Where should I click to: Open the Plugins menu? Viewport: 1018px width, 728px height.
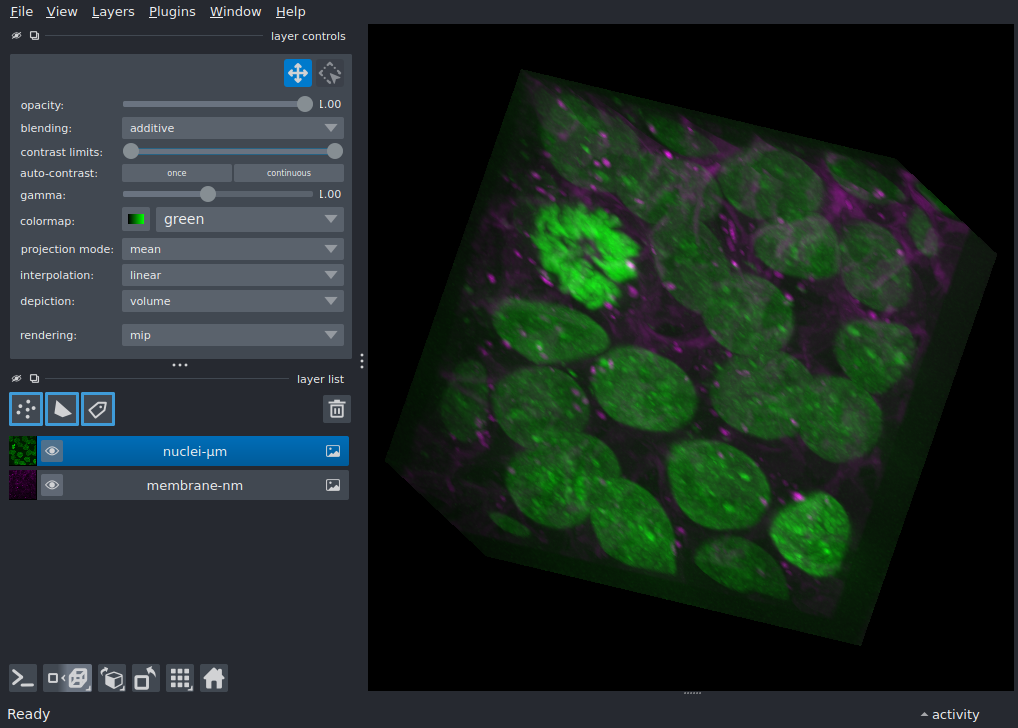click(x=171, y=12)
